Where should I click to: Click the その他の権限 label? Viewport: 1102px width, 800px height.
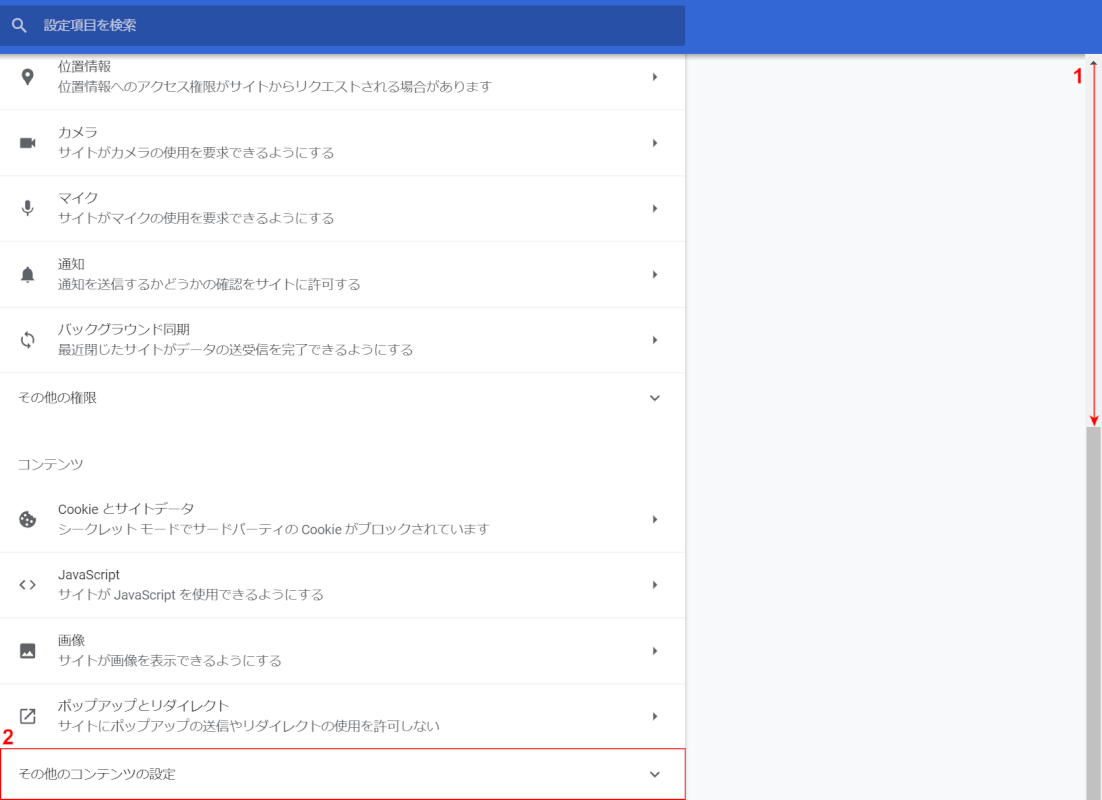[x=58, y=398]
